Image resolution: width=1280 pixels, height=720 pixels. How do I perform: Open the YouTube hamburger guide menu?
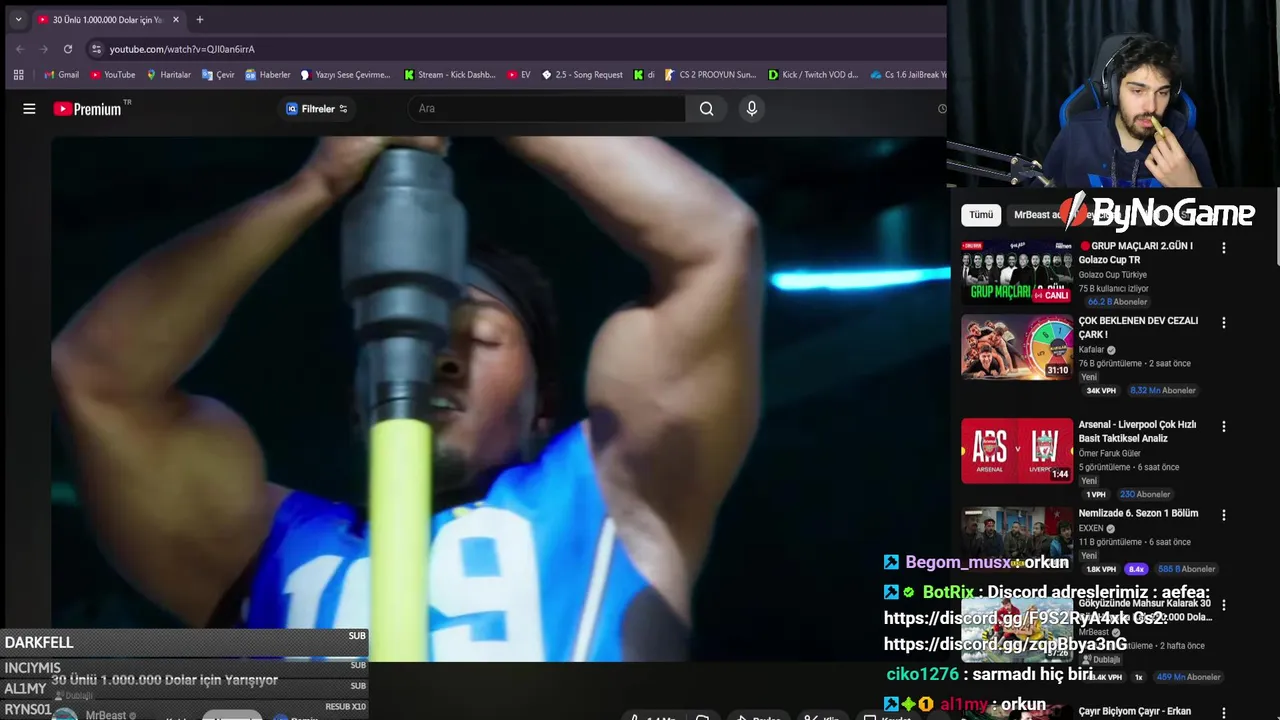click(29, 109)
